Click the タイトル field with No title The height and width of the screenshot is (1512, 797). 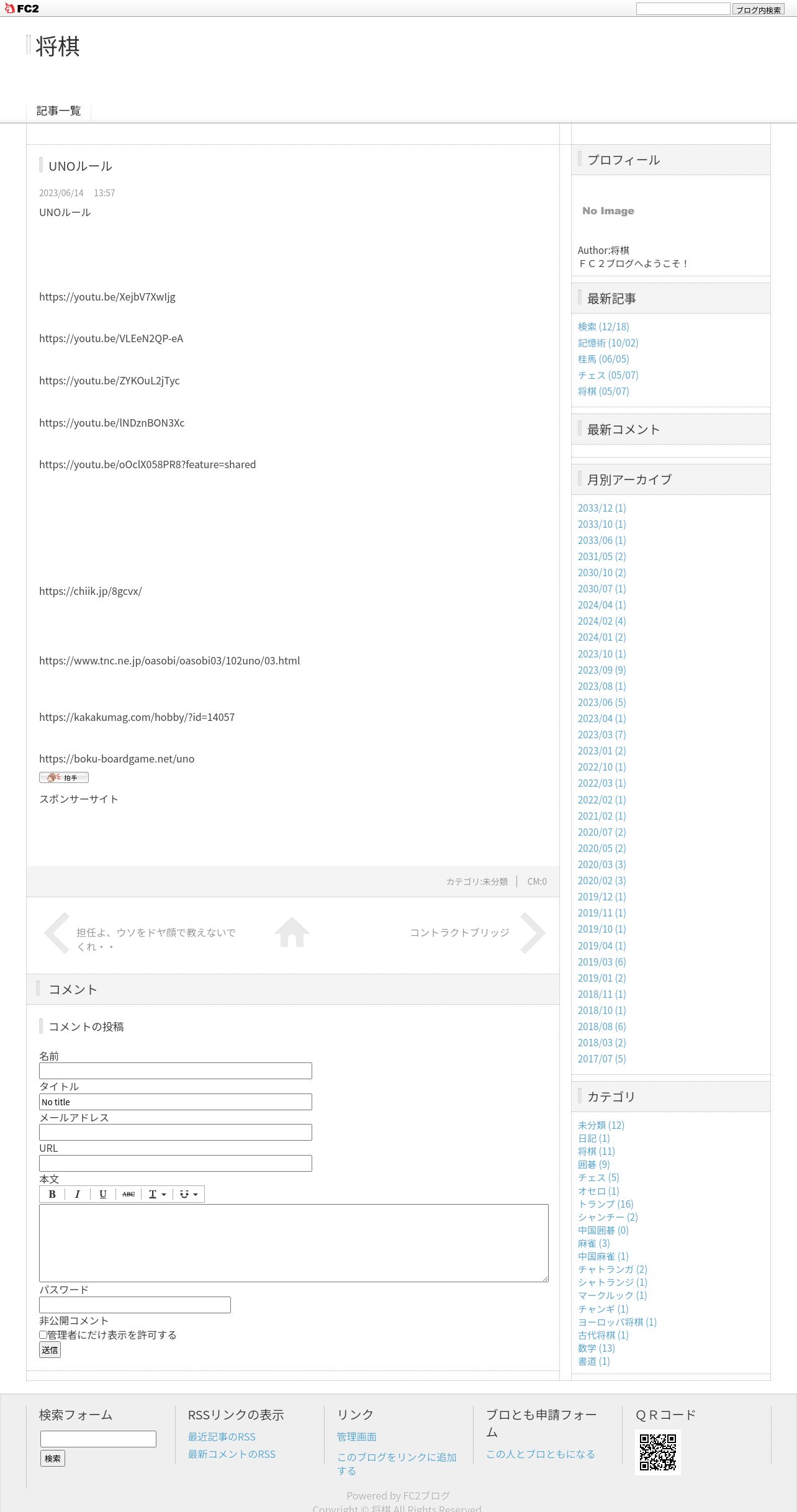click(176, 1102)
